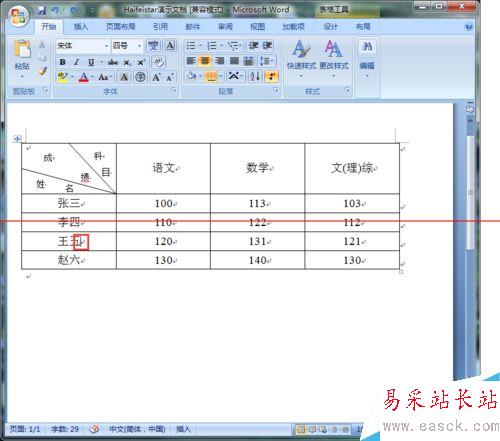Expand the paste (粘贴) options arrow
This screenshot has width=500, height=441.
(x=22, y=76)
